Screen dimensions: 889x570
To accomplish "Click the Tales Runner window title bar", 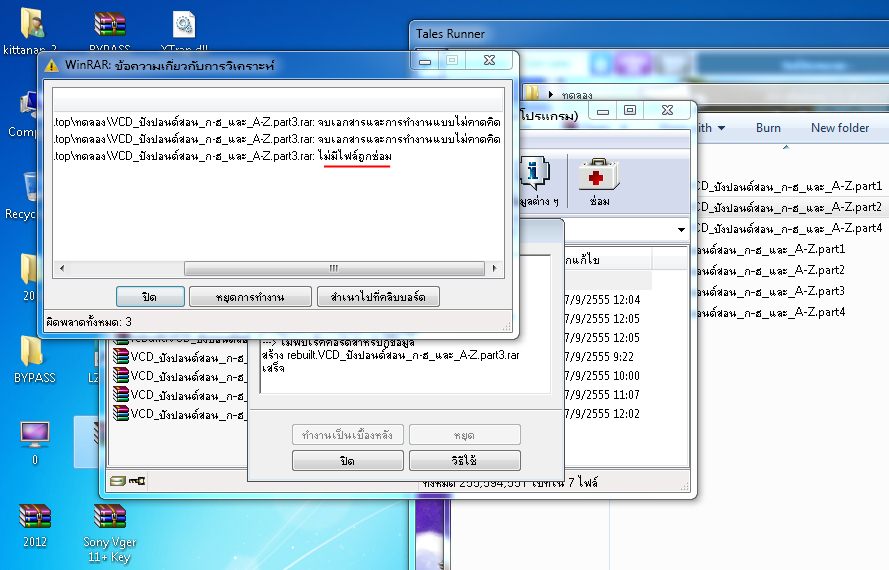I will pos(649,34).
